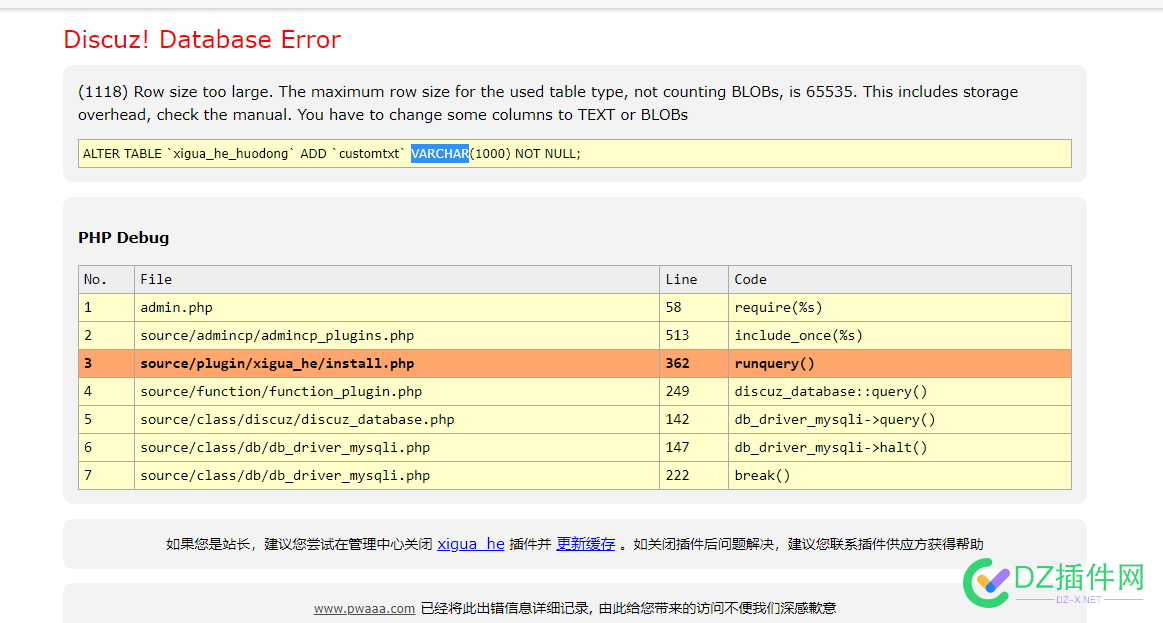Select the function_plugin.php row
The width and height of the screenshot is (1163, 623).
(x=575, y=392)
